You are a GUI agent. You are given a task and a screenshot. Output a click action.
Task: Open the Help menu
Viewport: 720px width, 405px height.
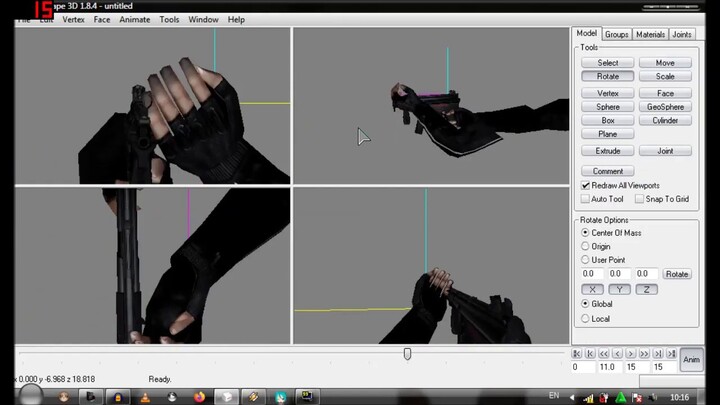[x=236, y=20]
